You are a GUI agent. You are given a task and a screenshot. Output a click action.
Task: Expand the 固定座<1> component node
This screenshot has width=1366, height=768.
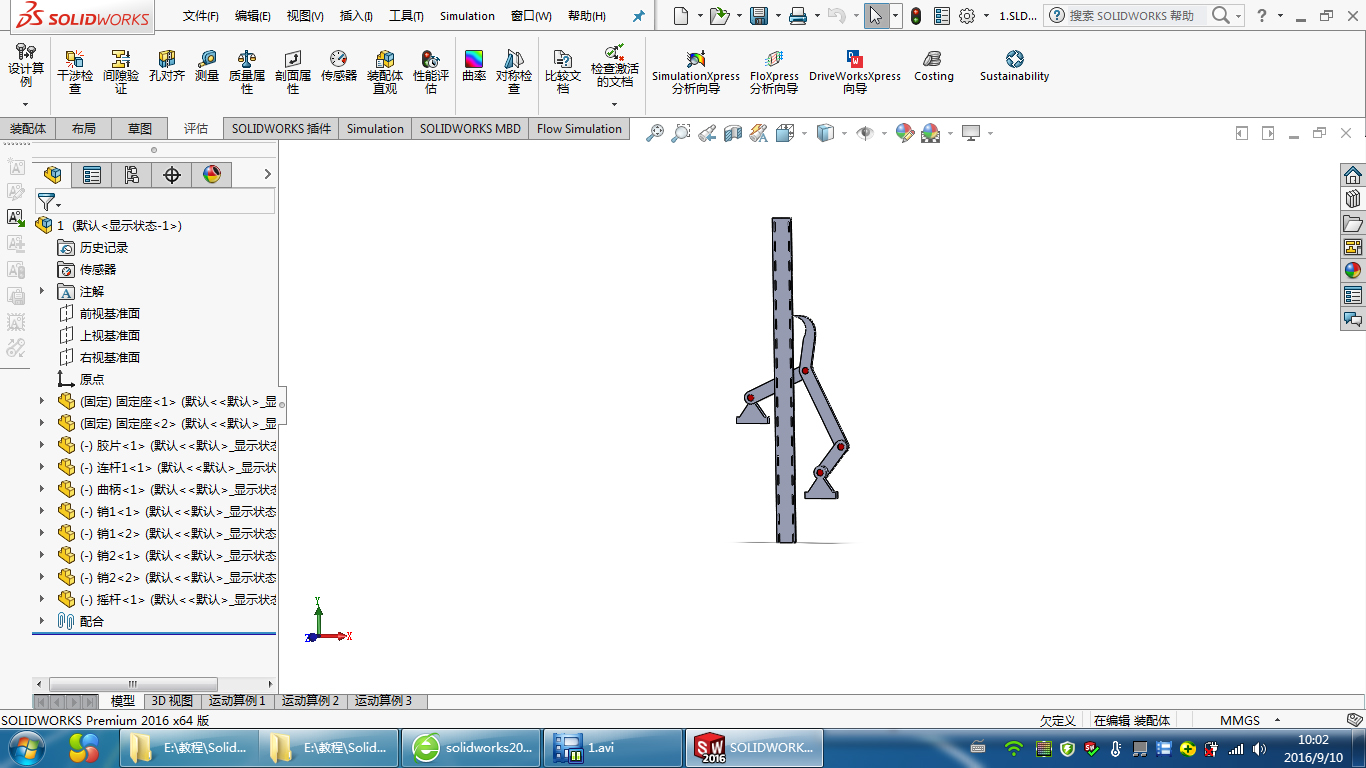42,401
